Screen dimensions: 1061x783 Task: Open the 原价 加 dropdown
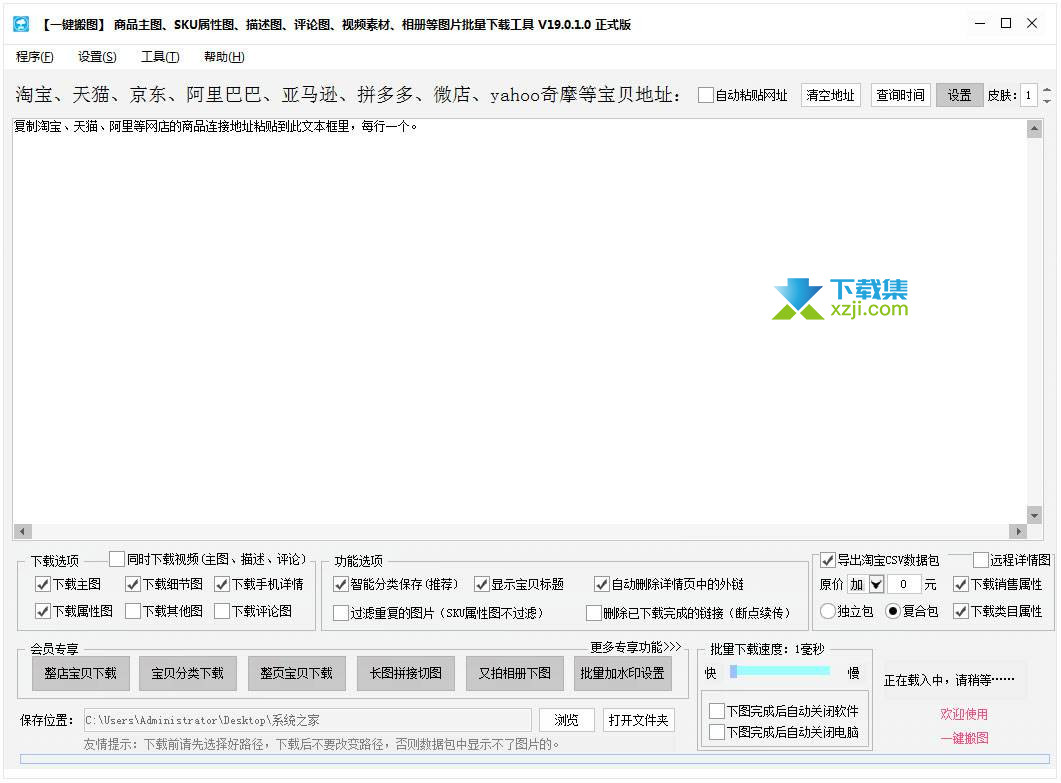coord(877,584)
